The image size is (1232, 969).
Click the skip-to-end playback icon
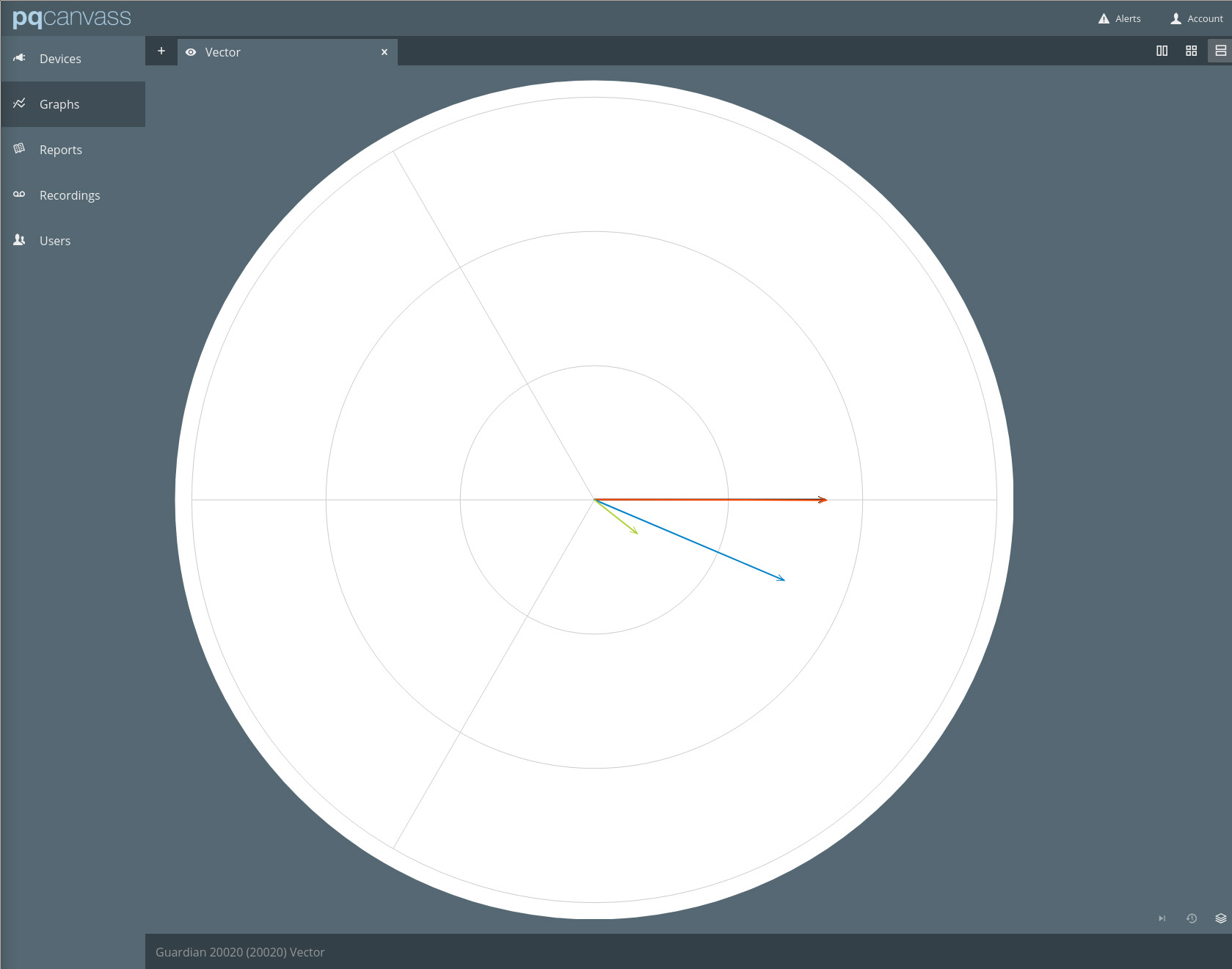tap(1162, 918)
